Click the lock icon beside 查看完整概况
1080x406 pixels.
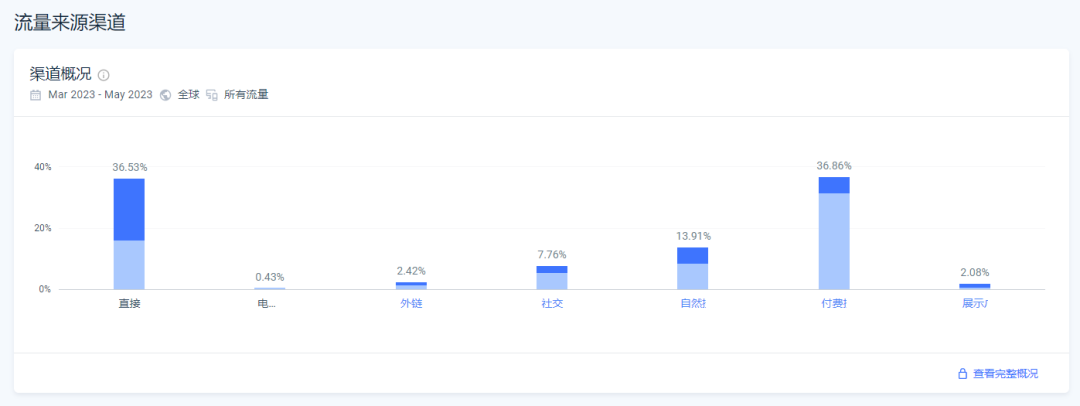[x=962, y=374]
